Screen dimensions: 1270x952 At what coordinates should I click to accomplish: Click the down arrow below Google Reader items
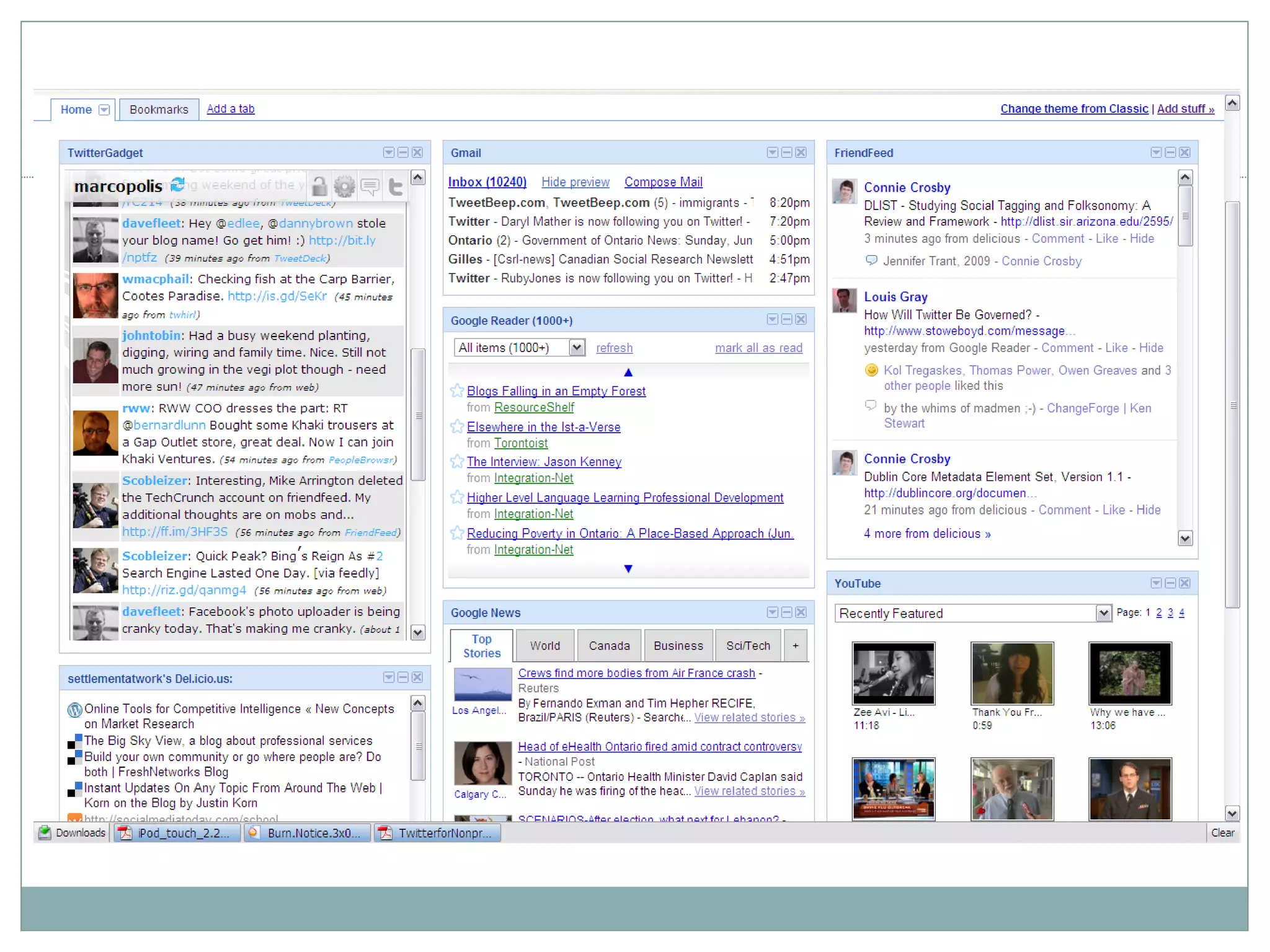coord(628,569)
